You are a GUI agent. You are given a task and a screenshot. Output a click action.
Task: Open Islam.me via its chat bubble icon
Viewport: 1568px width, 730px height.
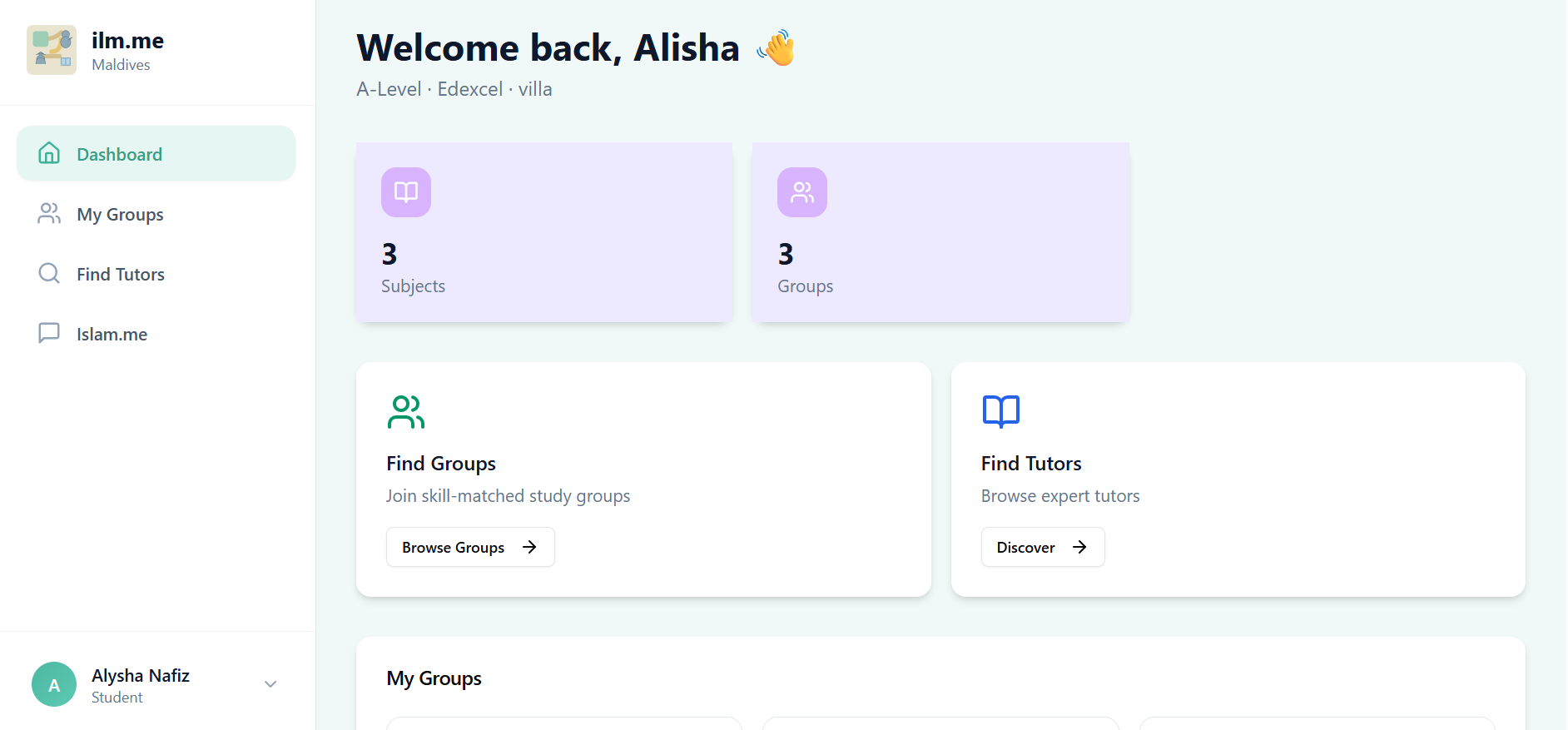pyautogui.click(x=48, y=333)
